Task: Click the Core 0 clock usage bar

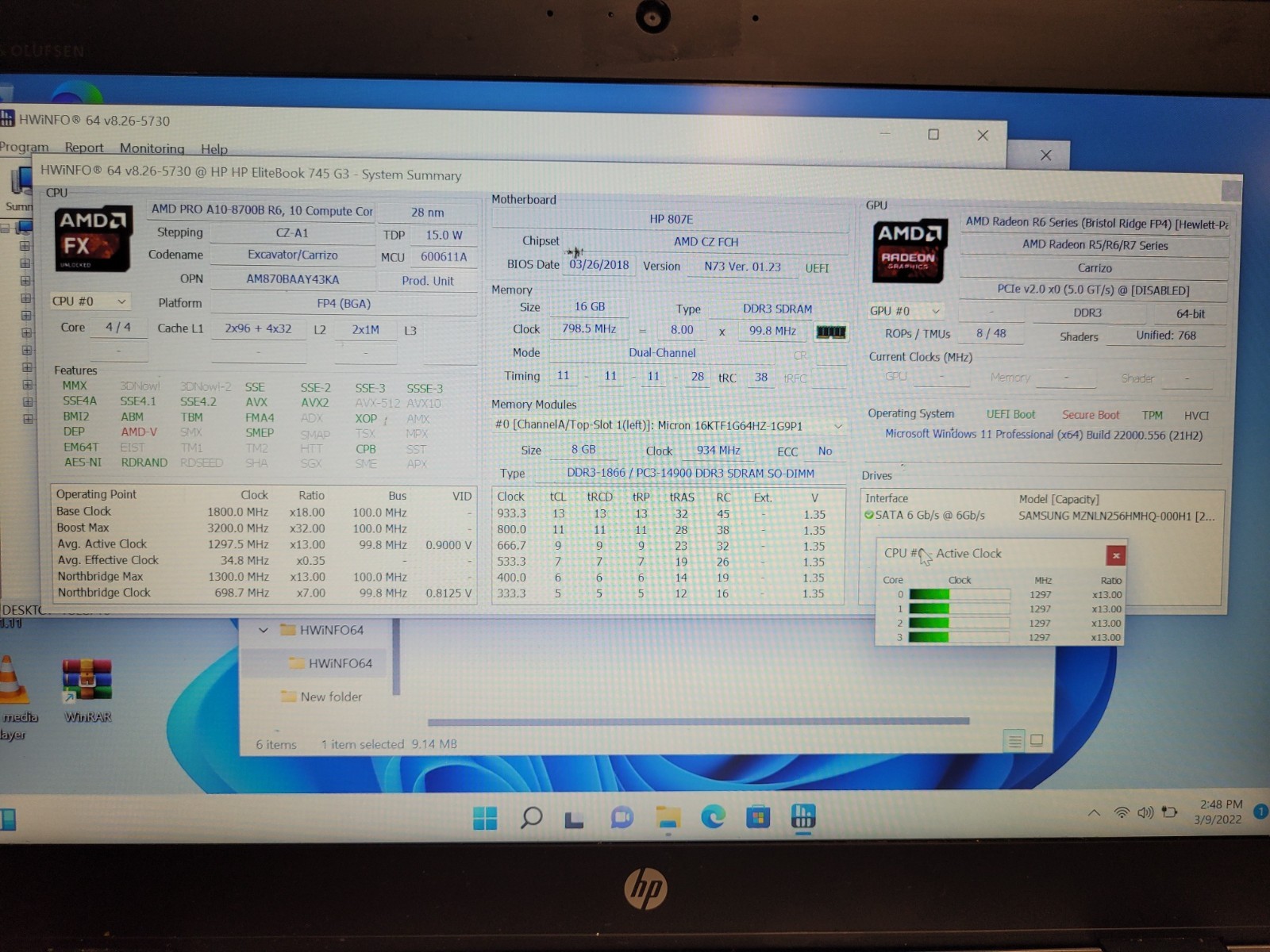Action: 959,594
